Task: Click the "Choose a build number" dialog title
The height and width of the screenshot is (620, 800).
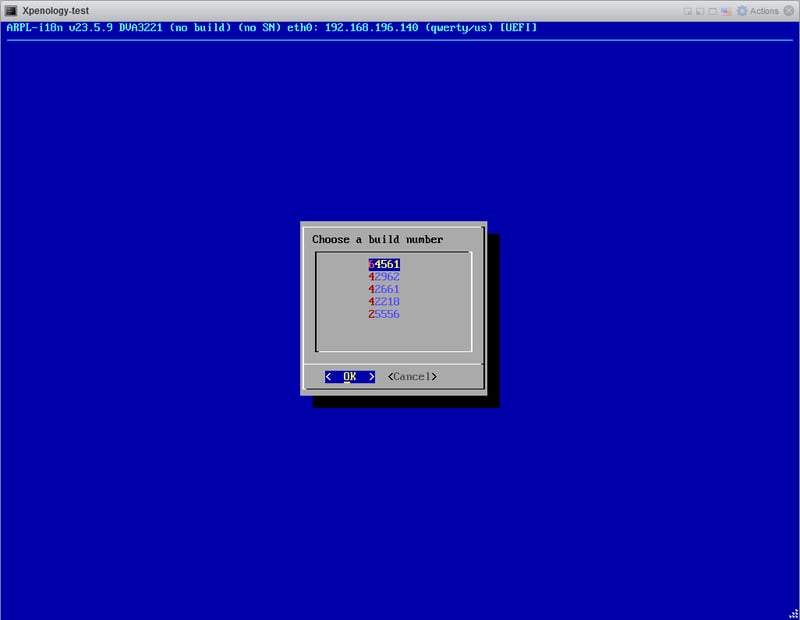Action: (x=377, y=239)
